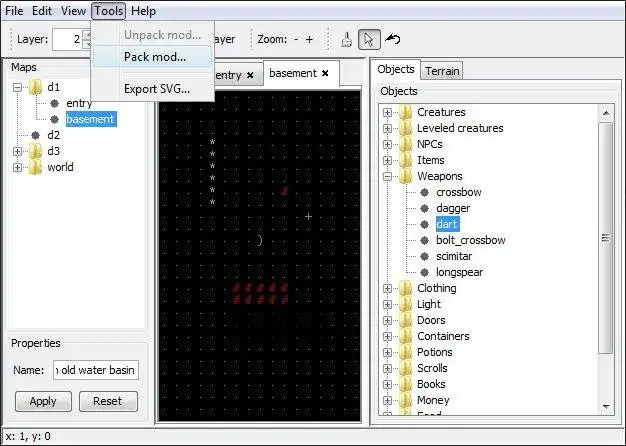This screenshot has height=446, width=626.
Task: Select the paint brush tool
Action: (347, 40)
